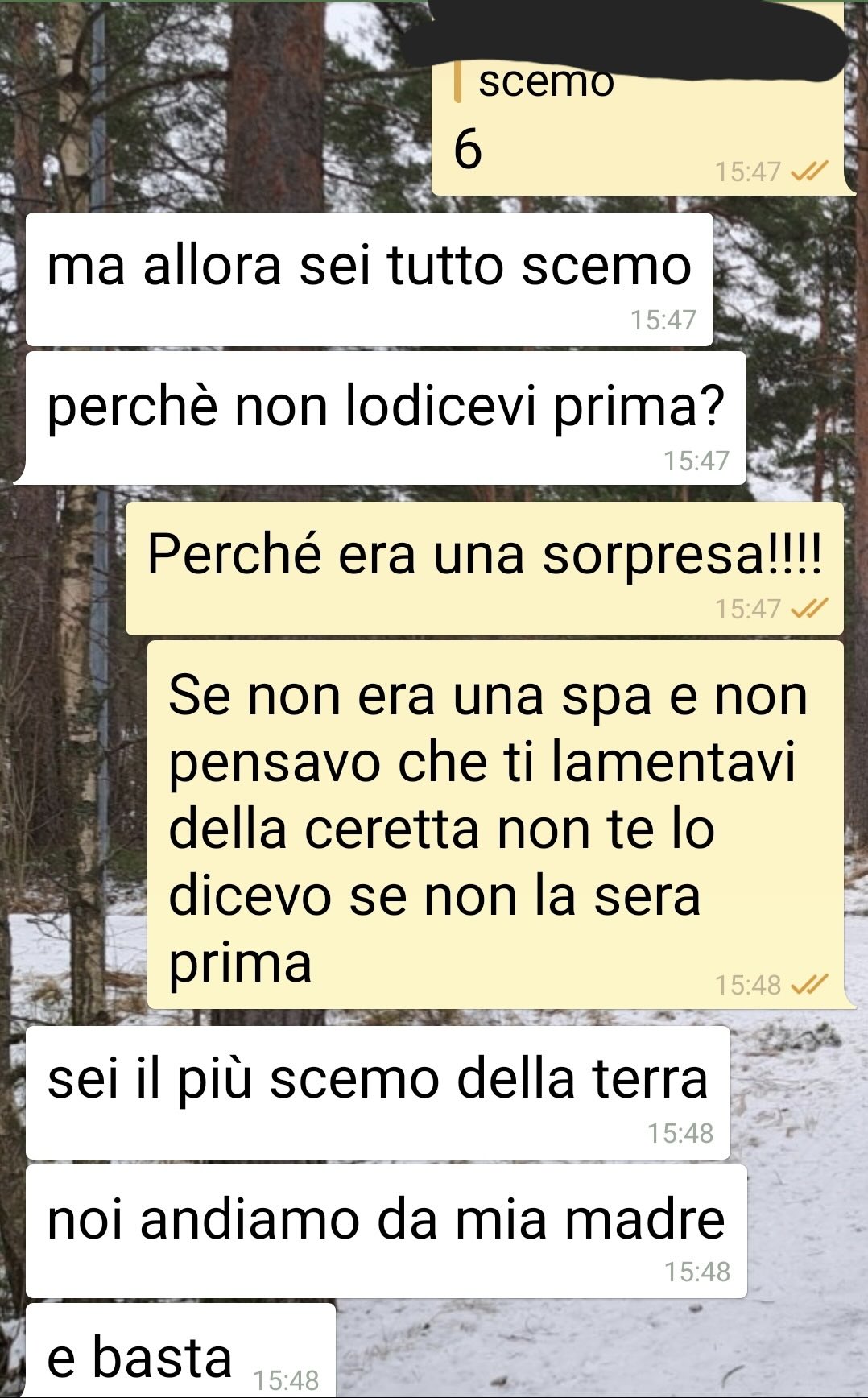Tap the yellow accent bar of quoted reply

[x=457, y=81]
